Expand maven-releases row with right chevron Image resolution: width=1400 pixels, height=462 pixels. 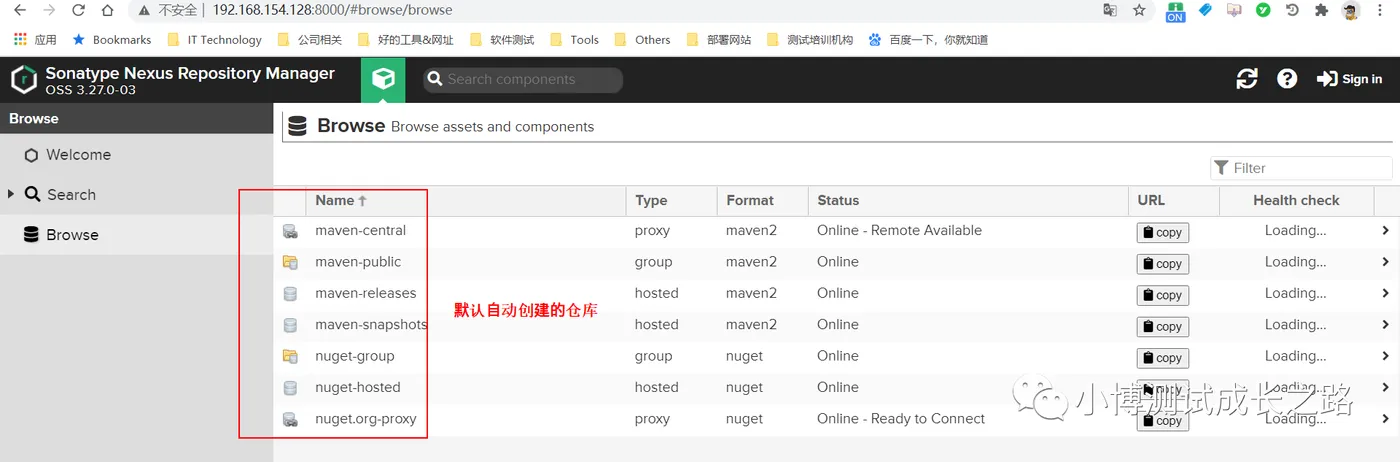[x=1386, y=293]
